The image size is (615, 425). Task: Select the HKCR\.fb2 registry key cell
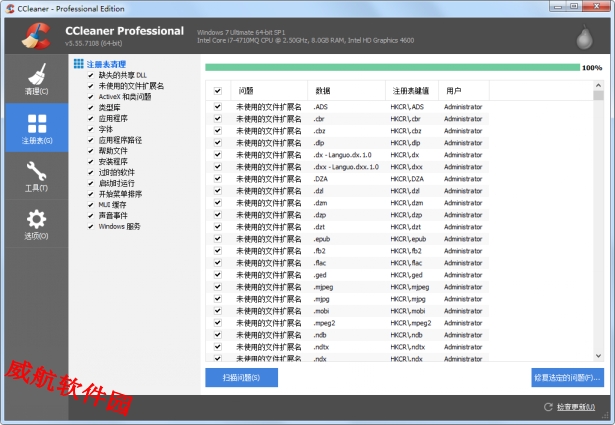[x=406, y=251]
